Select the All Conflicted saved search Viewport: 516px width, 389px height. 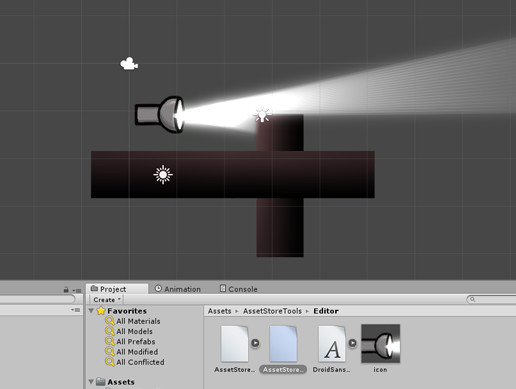click(x=140, y=362)
